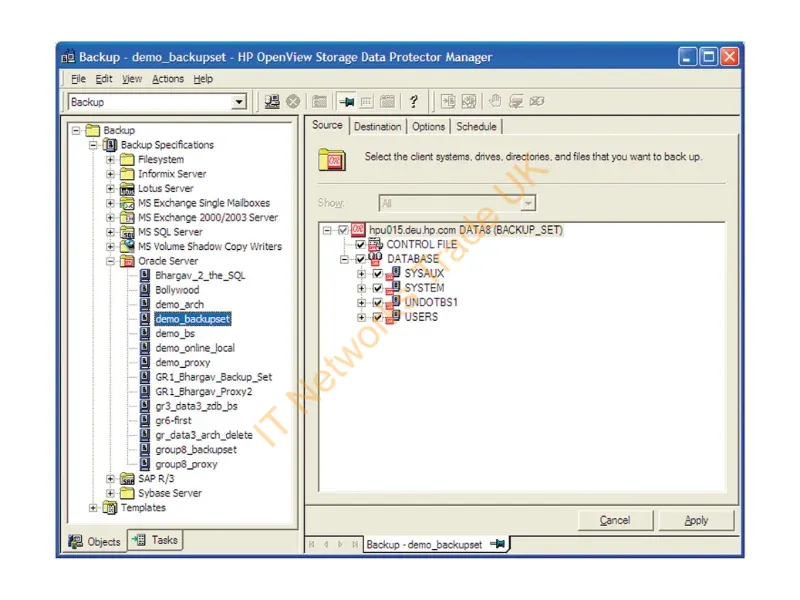Expand the Filesystem node

[110, 160]
